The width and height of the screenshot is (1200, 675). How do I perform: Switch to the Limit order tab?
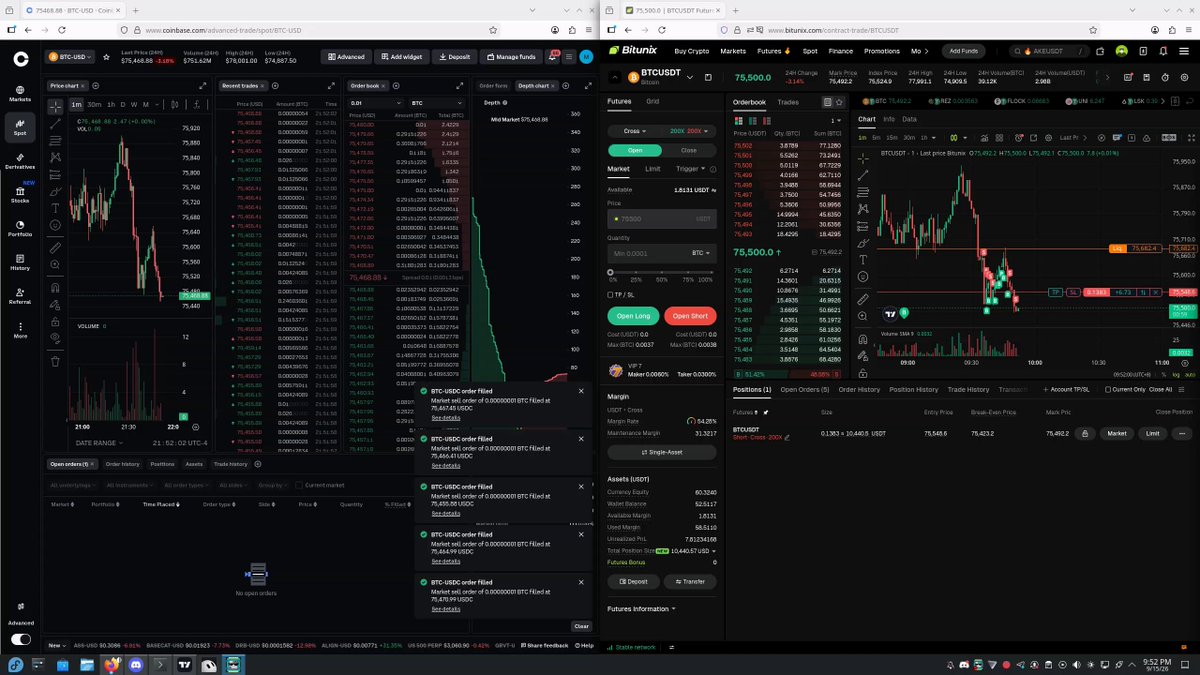click(x=652, y=169)
